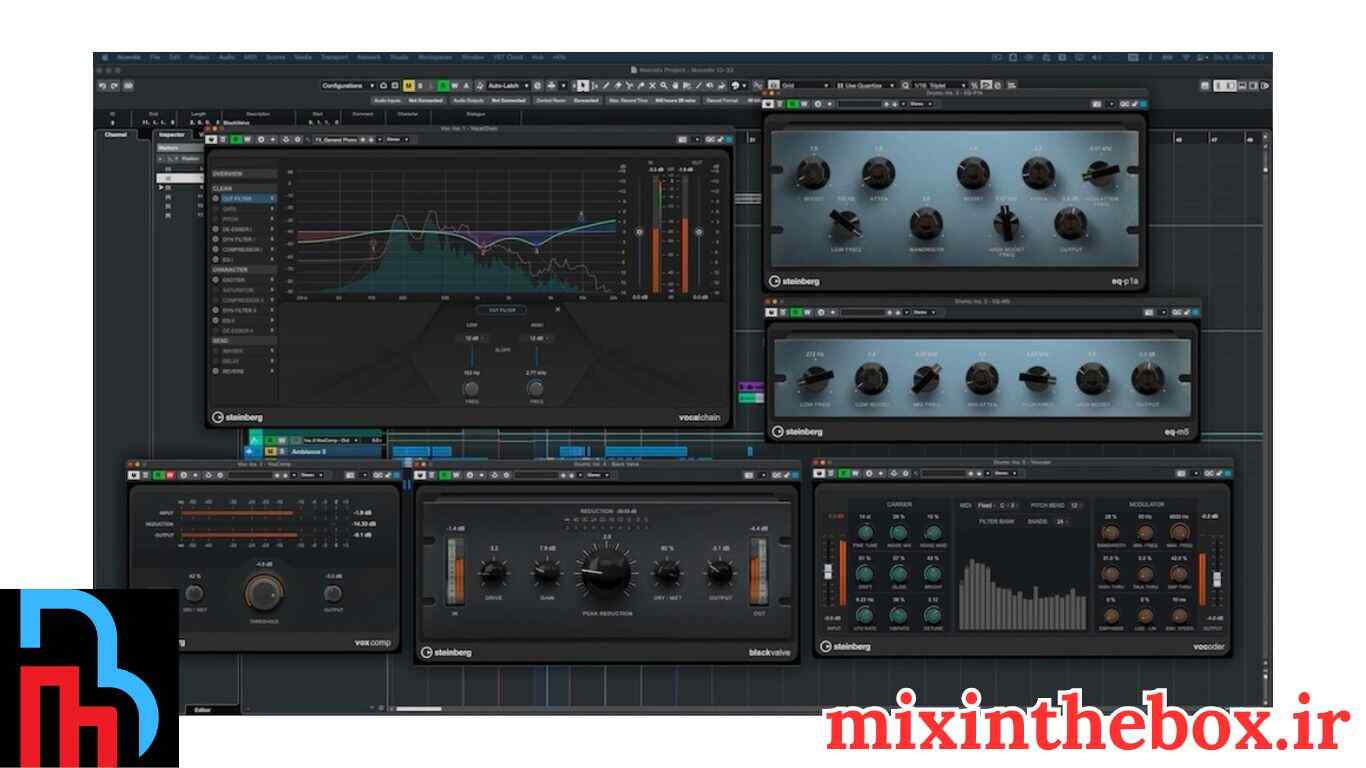
Task: Expand the DELAY module arrow
Action: (x=272, y=361)
